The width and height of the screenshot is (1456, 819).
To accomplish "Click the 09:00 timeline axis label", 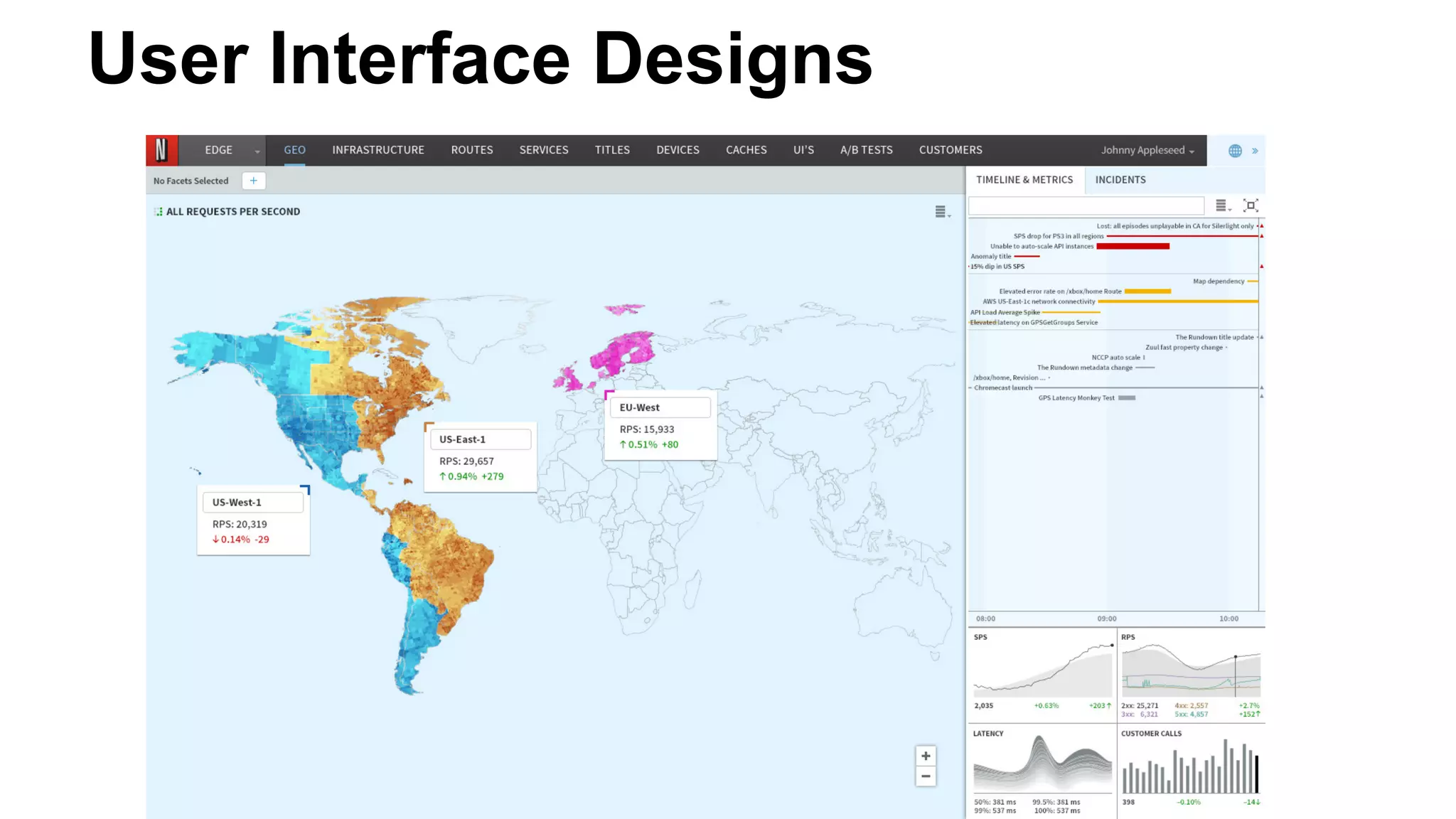I will [1106, 619].
